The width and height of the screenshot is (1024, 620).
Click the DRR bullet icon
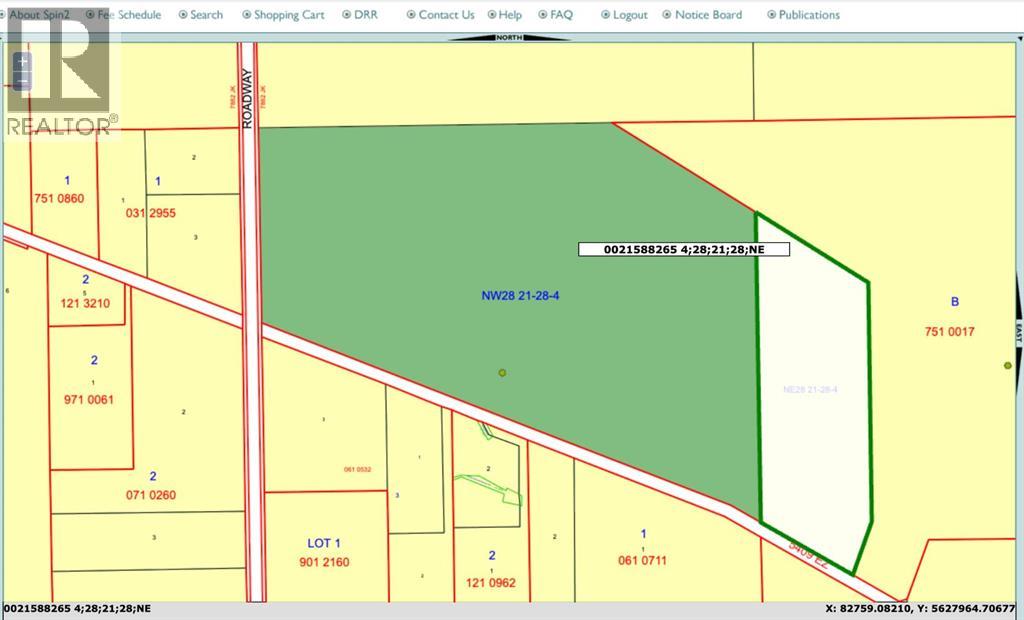pos(347,14)
